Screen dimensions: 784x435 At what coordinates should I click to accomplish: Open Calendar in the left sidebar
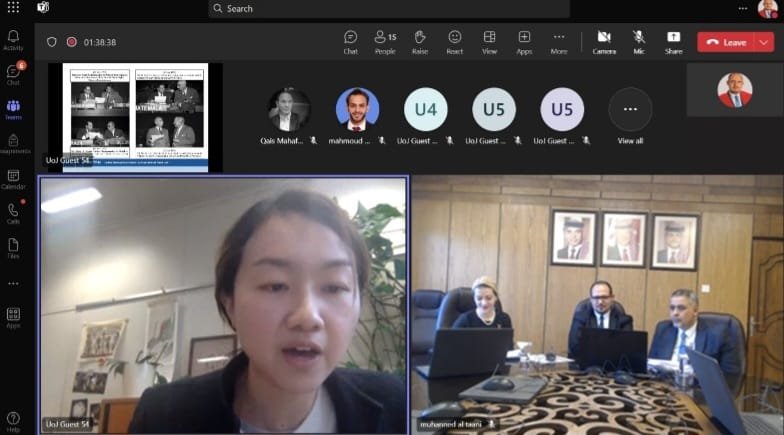14,180
